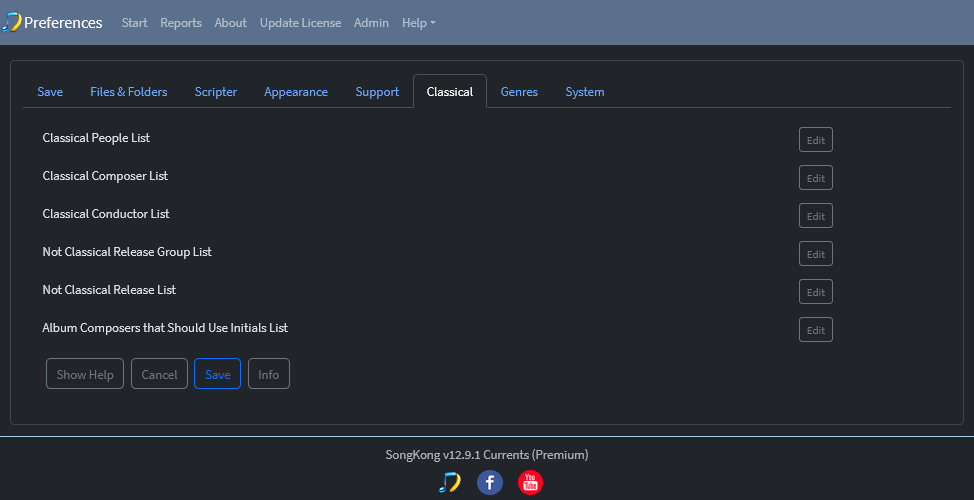This screenshot has width=974, height=500.
Task: Open Reports in navigation bar
Action: tap(181, 22)
